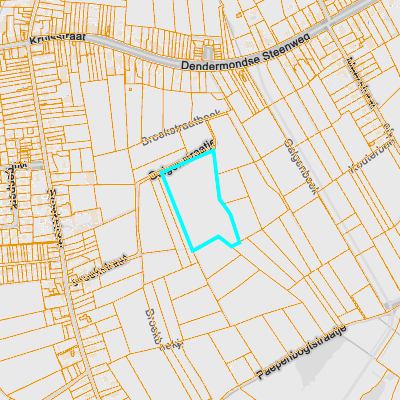Click the Paepenbogtstraatje street label

pos(302,352)
